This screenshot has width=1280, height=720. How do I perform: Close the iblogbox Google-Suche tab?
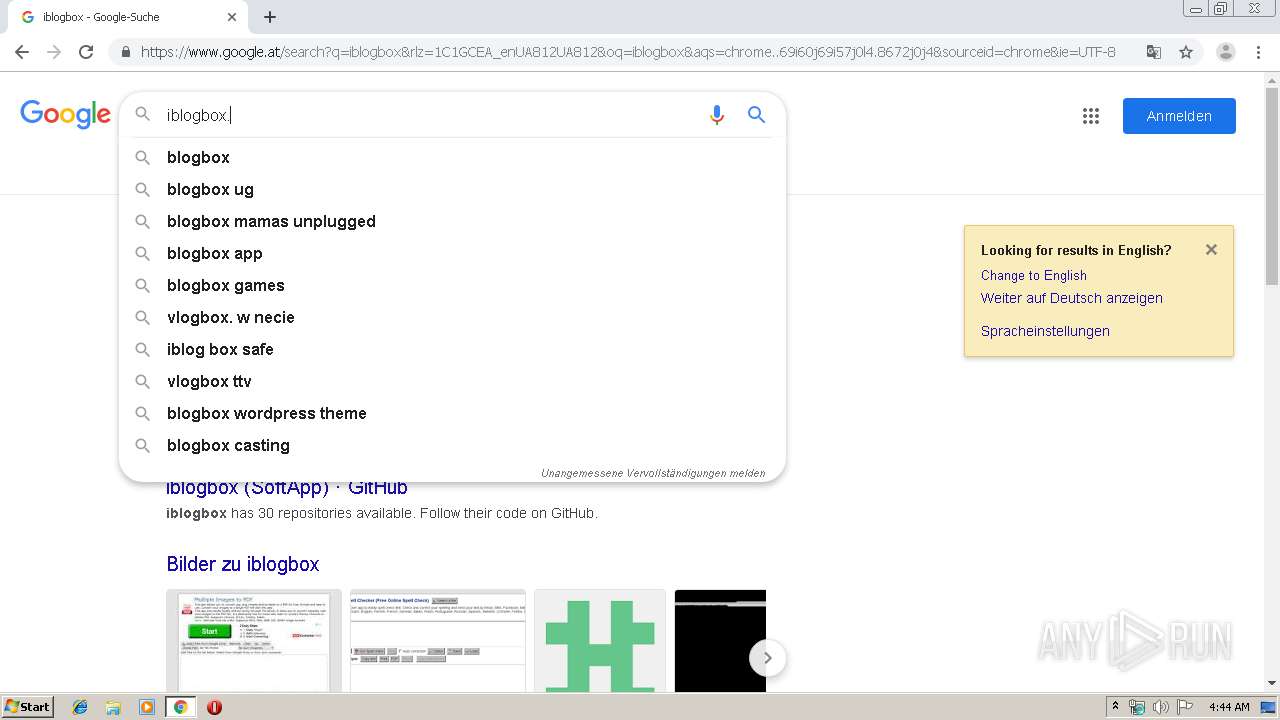[x=232, y=17]
